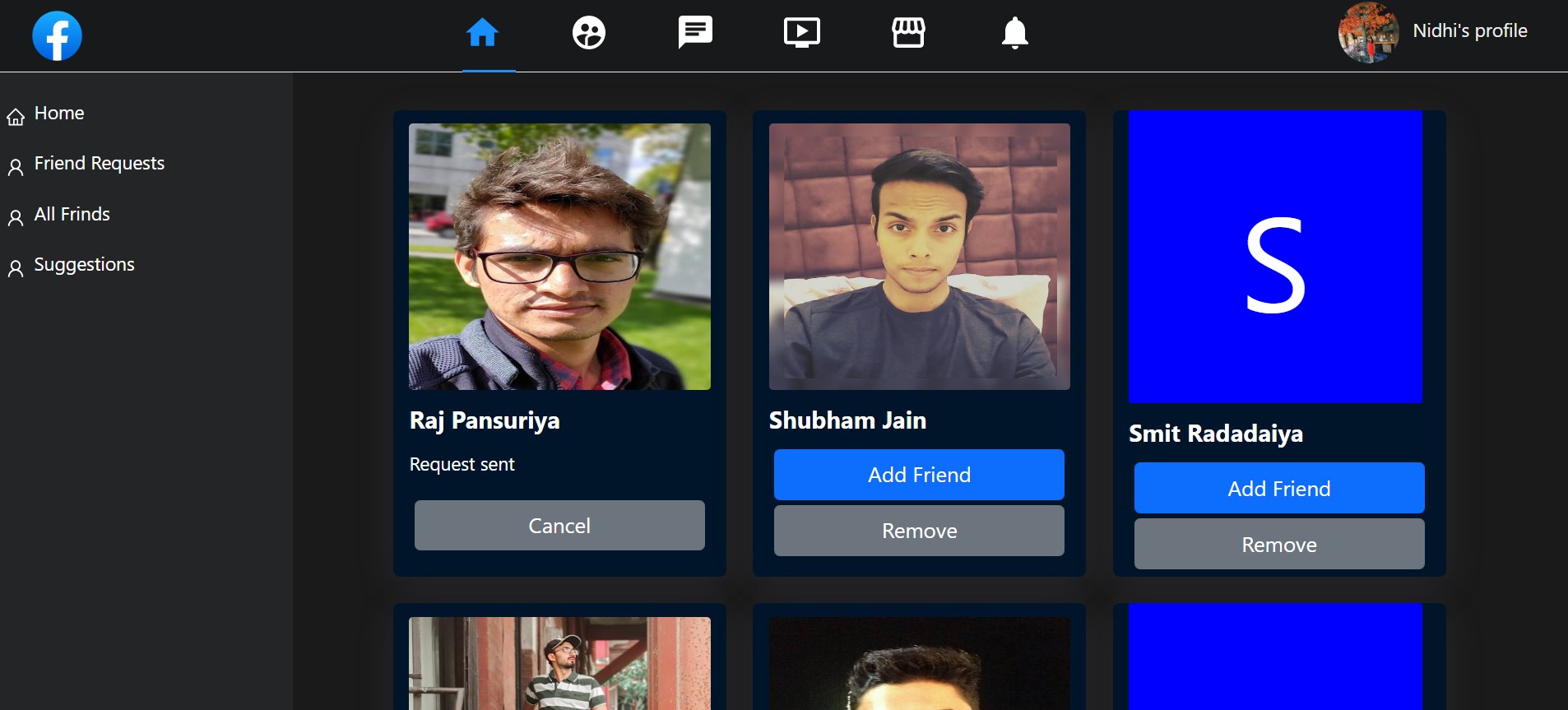Viewport: 1568px width, 710px height.
Task: Open the Watch video icon
Action: point(802,33)
